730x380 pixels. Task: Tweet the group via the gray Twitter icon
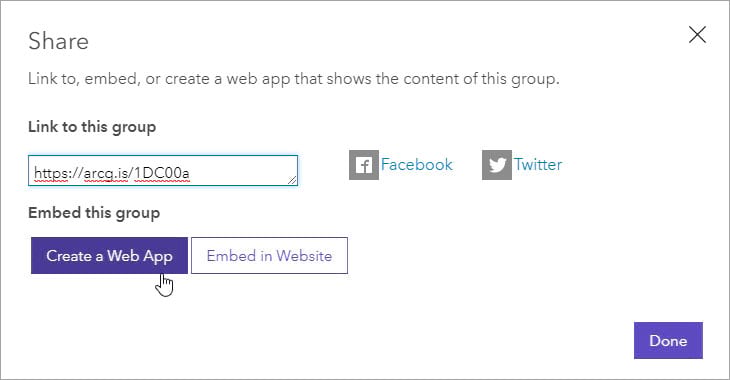pos(497,165)
